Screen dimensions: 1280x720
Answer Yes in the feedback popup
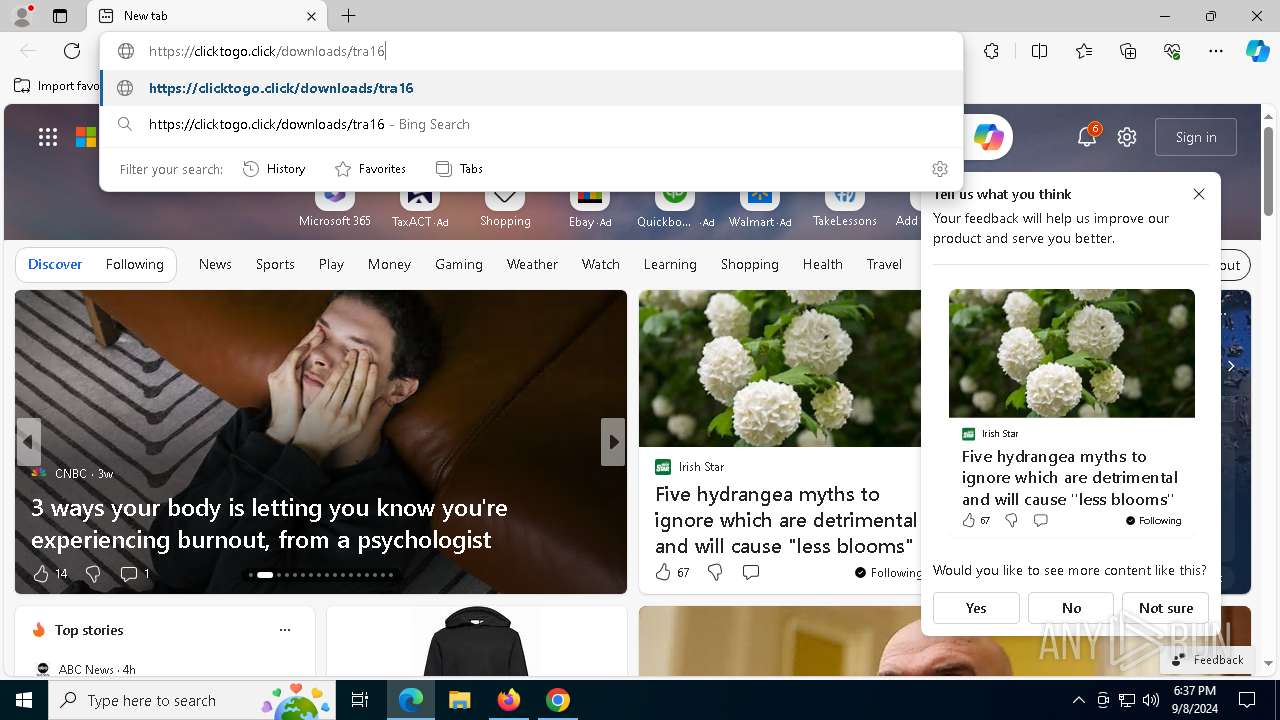tap(976, 608)
